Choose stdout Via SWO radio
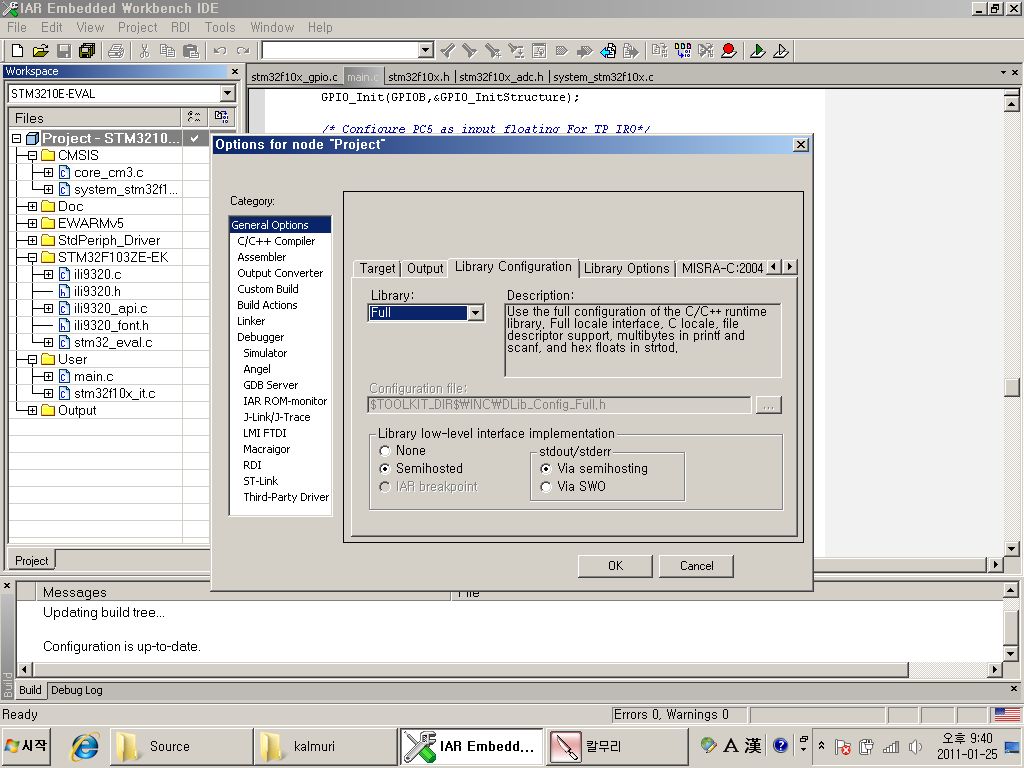The width and height of the screenshot is (1024, 768). 546,487
